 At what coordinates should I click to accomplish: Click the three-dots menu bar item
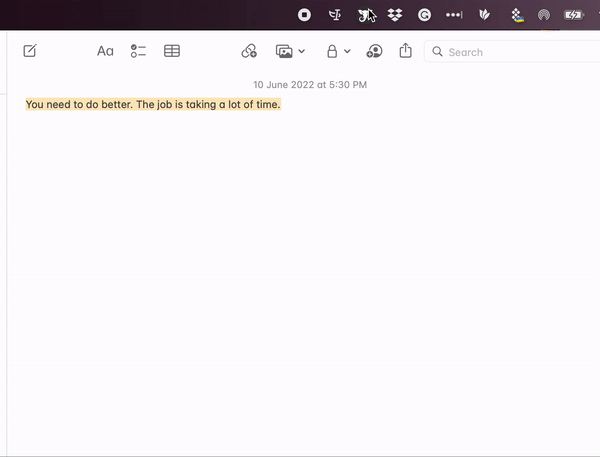click(x=454, y=15)
